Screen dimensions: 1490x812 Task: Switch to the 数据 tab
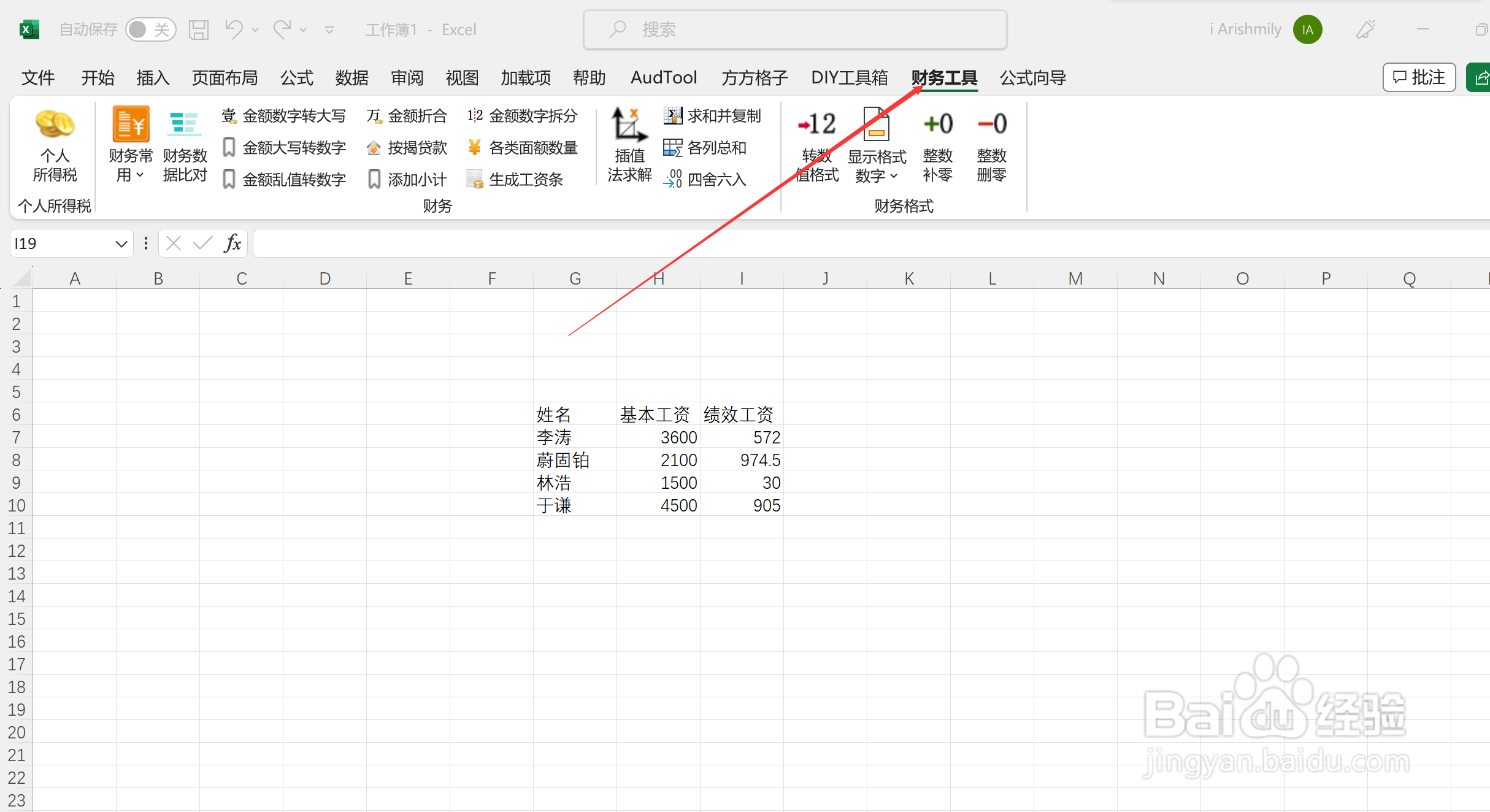tap(352, 78)
